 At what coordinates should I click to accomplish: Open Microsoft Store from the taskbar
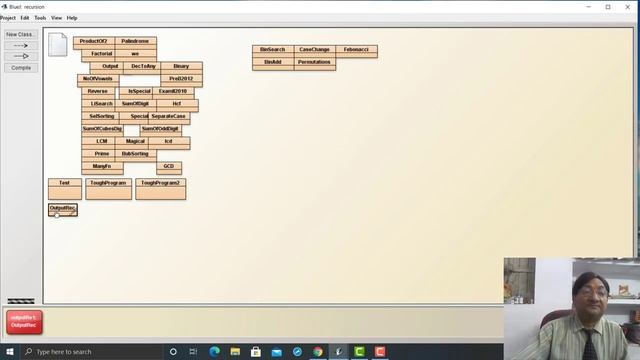point(256,351)
